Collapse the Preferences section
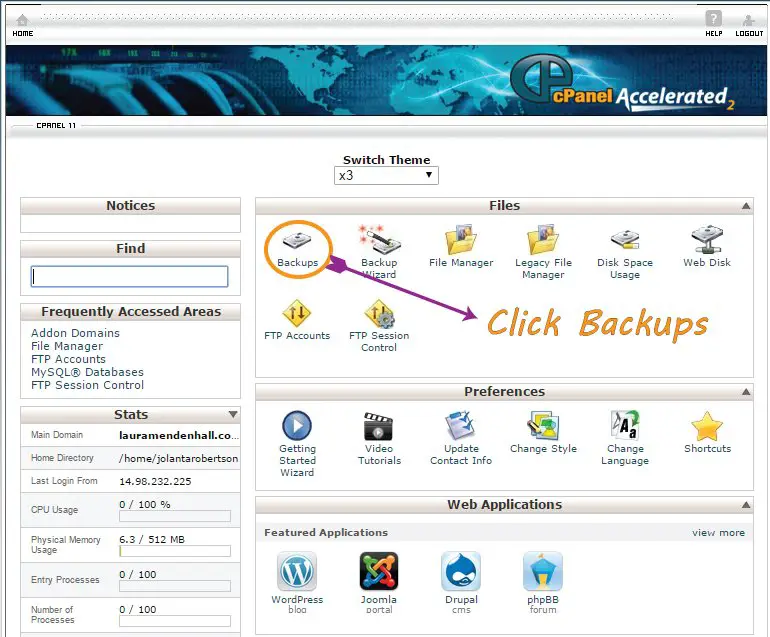 (x=746, y=391)
